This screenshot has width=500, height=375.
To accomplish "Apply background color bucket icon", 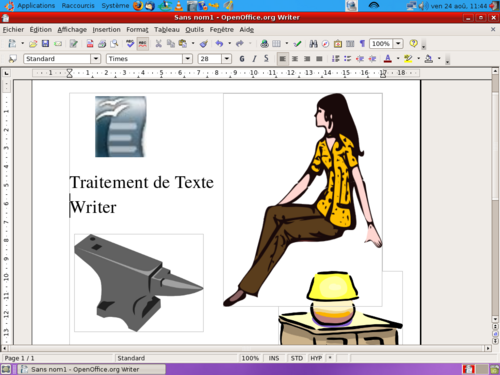I will click(x=429, y=59).
